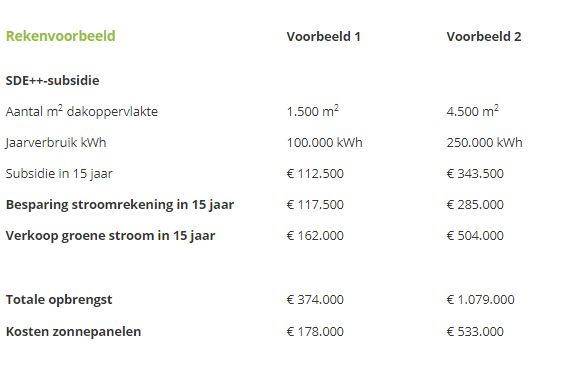
Task: Click Verkoop groene stroom in 15 jaar
Action: pyautogui.click(x=110, y=236)
